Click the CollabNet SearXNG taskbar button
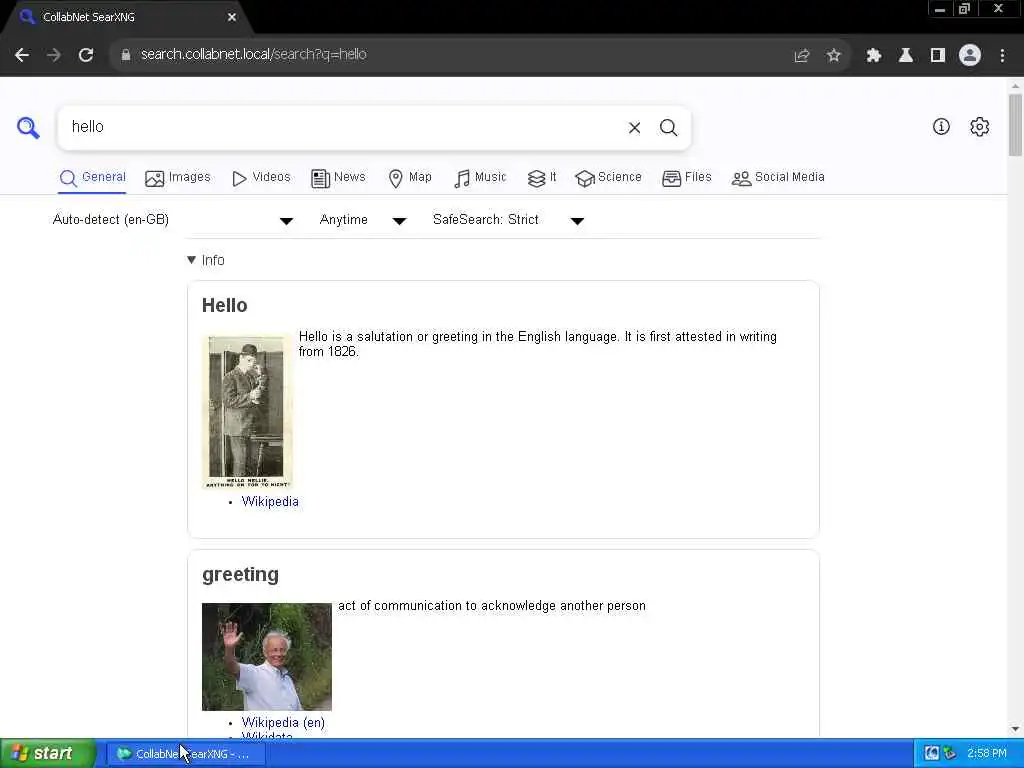Screen dimensions: 1024x768 [187, 754]
